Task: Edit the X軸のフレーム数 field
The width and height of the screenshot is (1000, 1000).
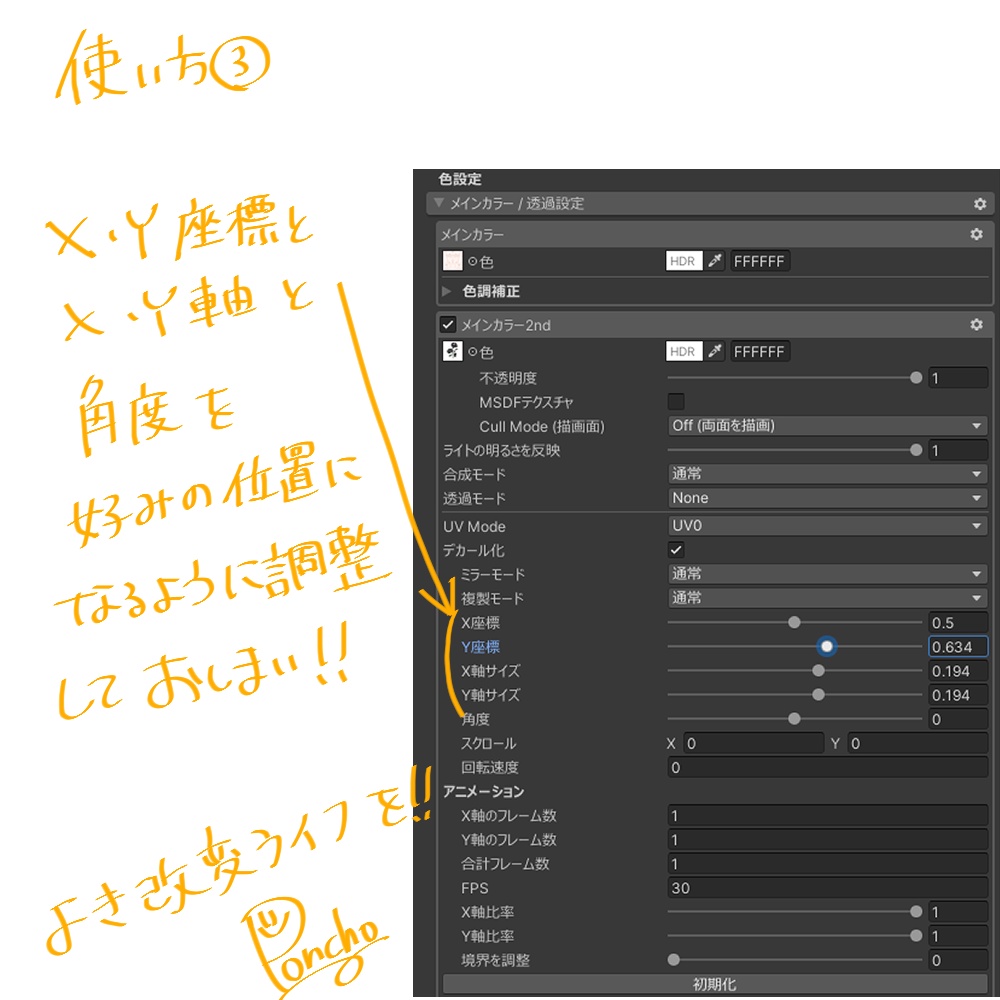Action: (827, 816)
